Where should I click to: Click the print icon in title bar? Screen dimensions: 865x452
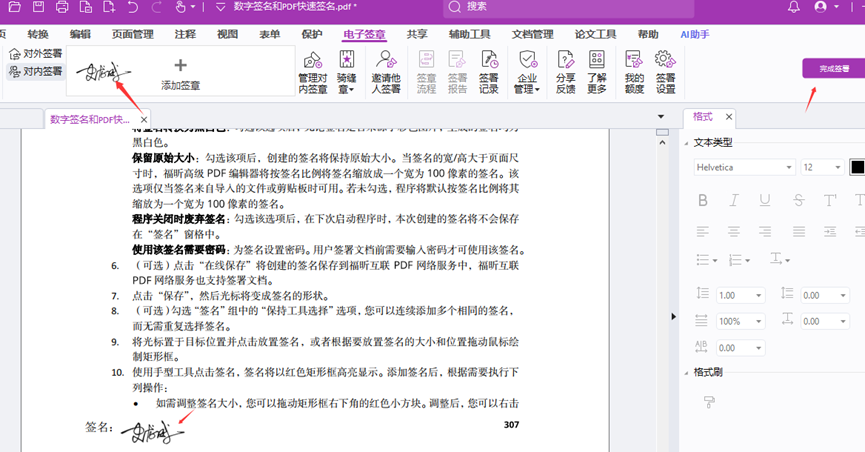coord(62,7)
